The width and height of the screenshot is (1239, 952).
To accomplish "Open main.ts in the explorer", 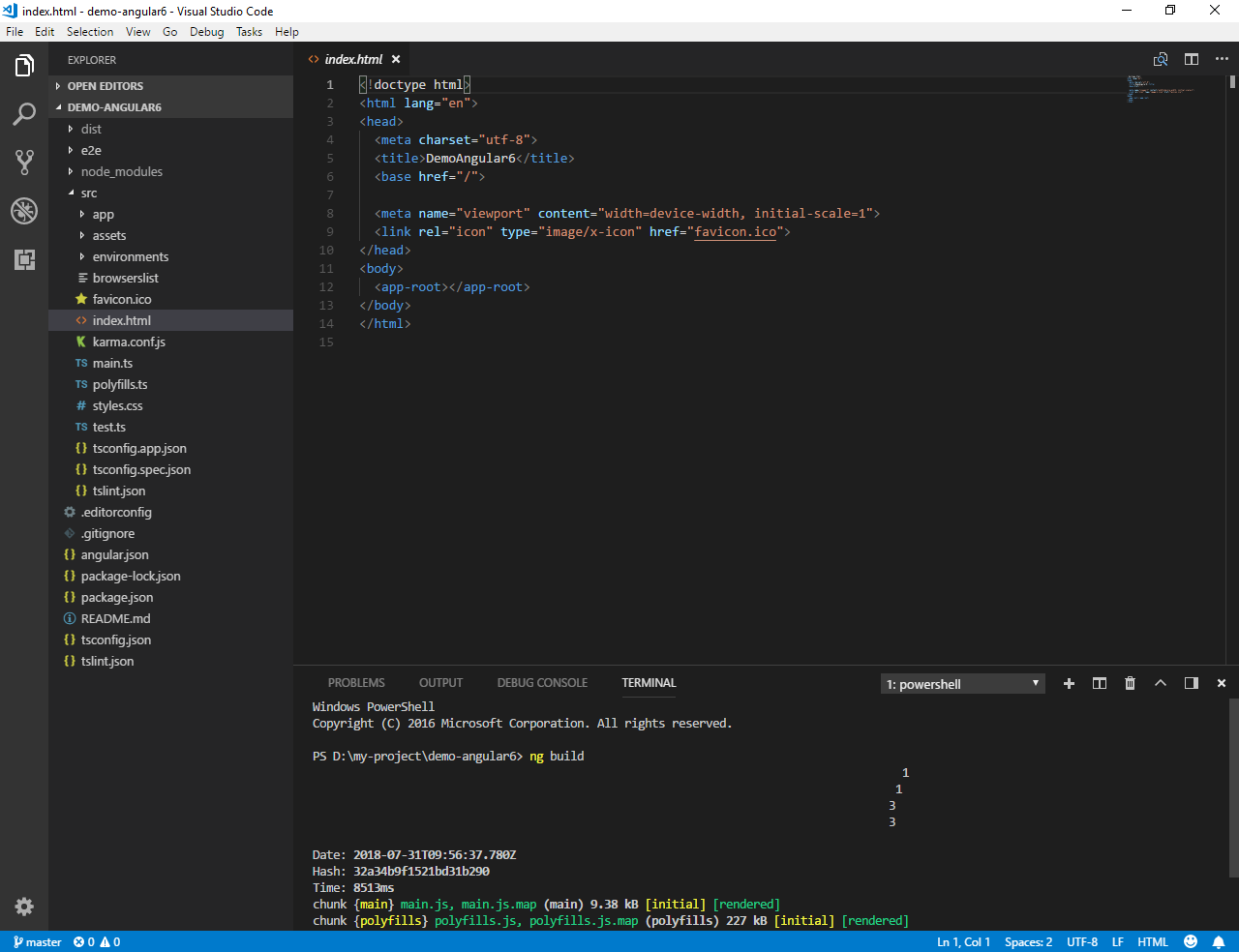I will point(170,363).
